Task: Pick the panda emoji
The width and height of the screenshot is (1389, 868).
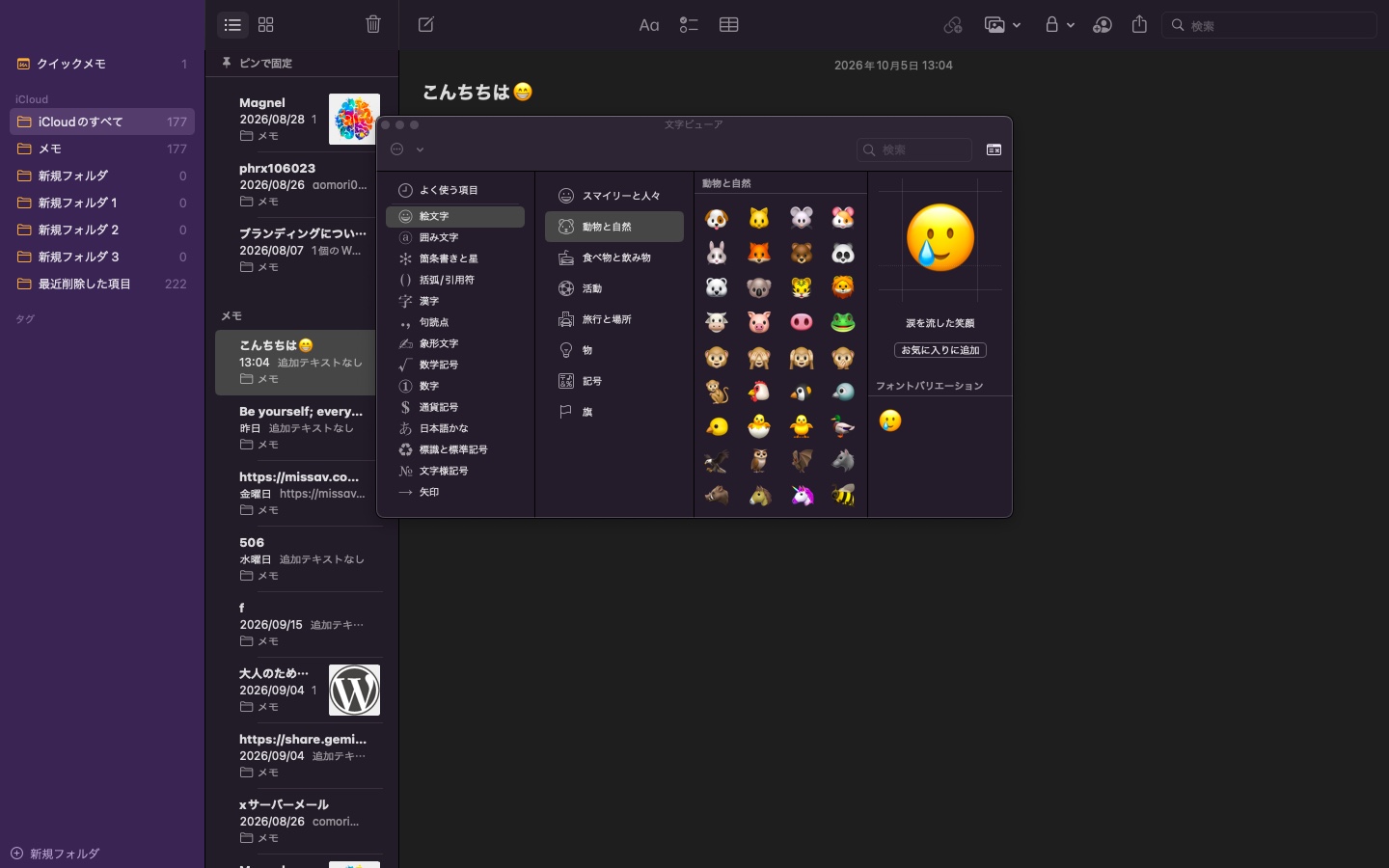Action: click(843, 254)
